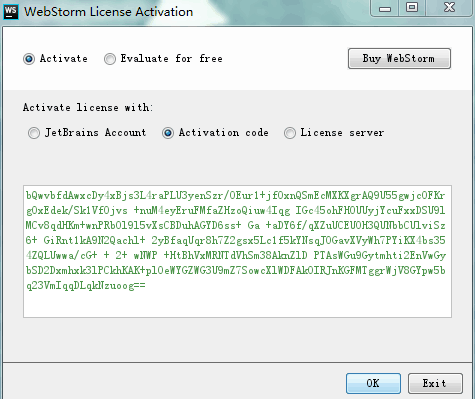Image resolution: width=475 pixels, height=399 pixels.
Task: Confirm activation with OK button
Action: 373,383
